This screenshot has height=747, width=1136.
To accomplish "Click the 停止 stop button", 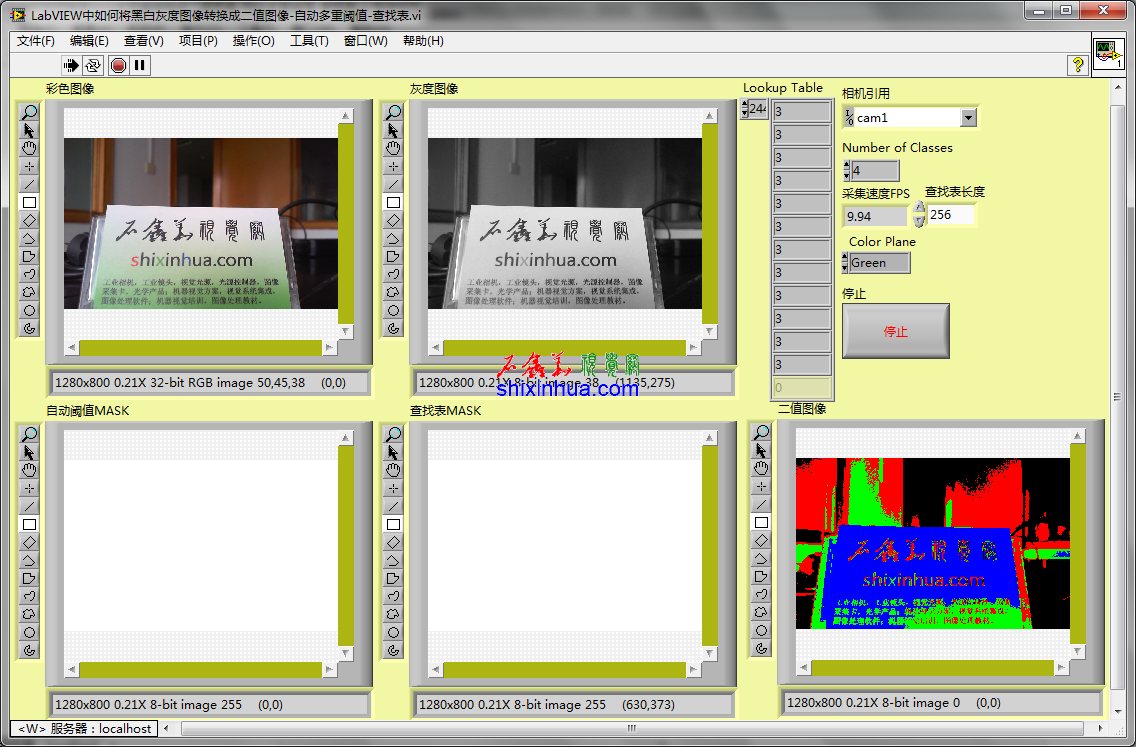I will pos(895,331).
